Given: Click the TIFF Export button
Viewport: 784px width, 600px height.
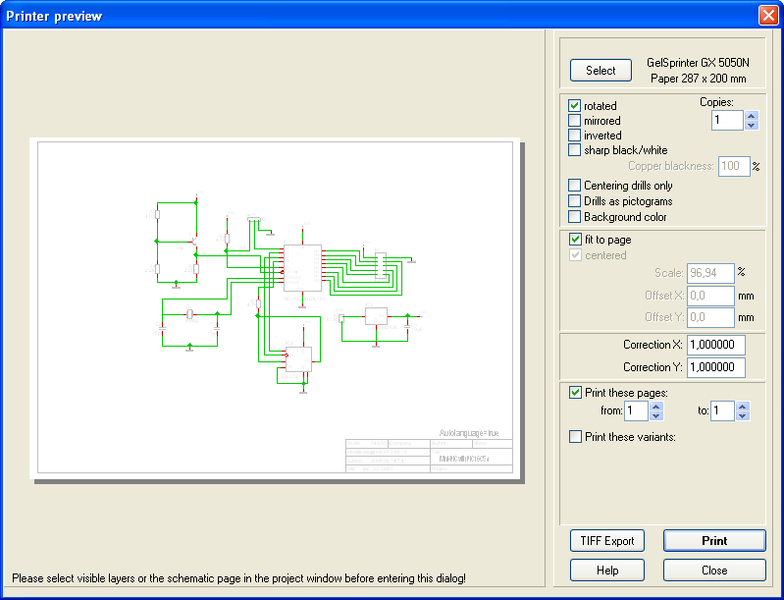Looking at the screenshot, I should coord(607,541).
